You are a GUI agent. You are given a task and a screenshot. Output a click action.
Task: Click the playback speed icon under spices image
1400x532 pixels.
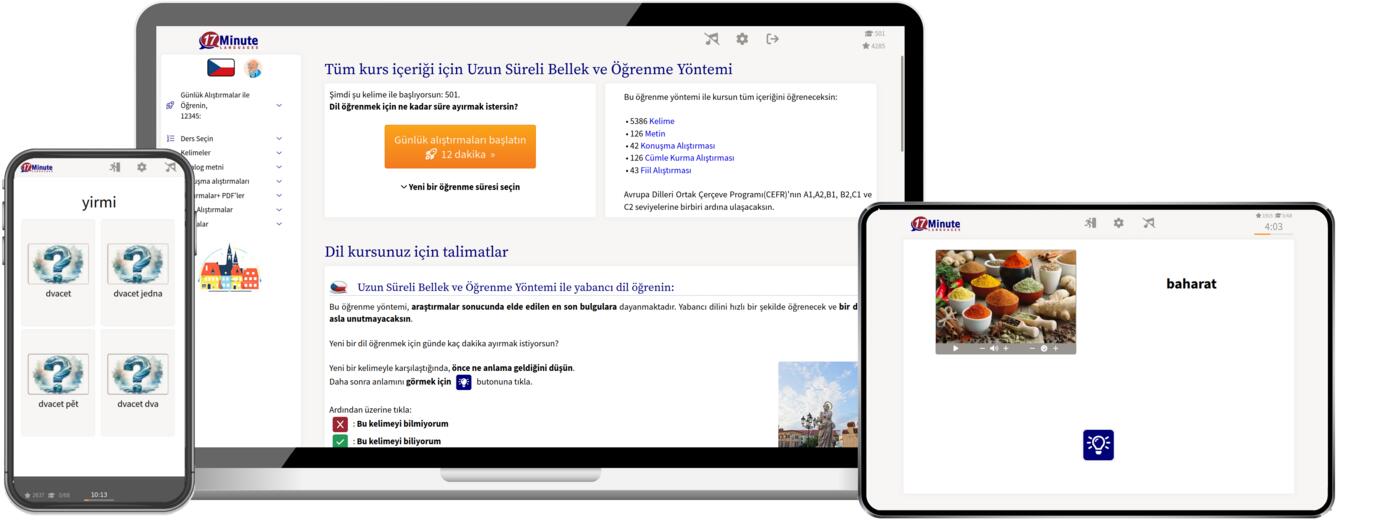click(1044, 349)
